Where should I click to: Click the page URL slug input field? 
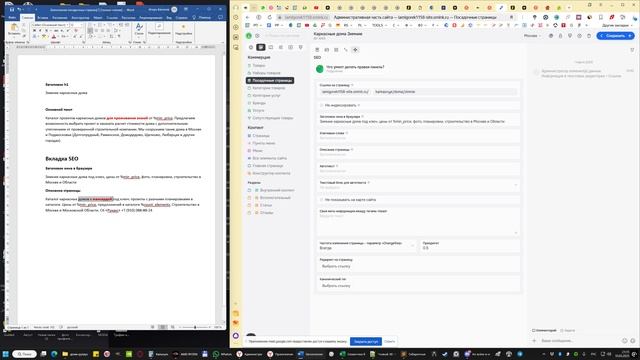[x=445, y=92]
